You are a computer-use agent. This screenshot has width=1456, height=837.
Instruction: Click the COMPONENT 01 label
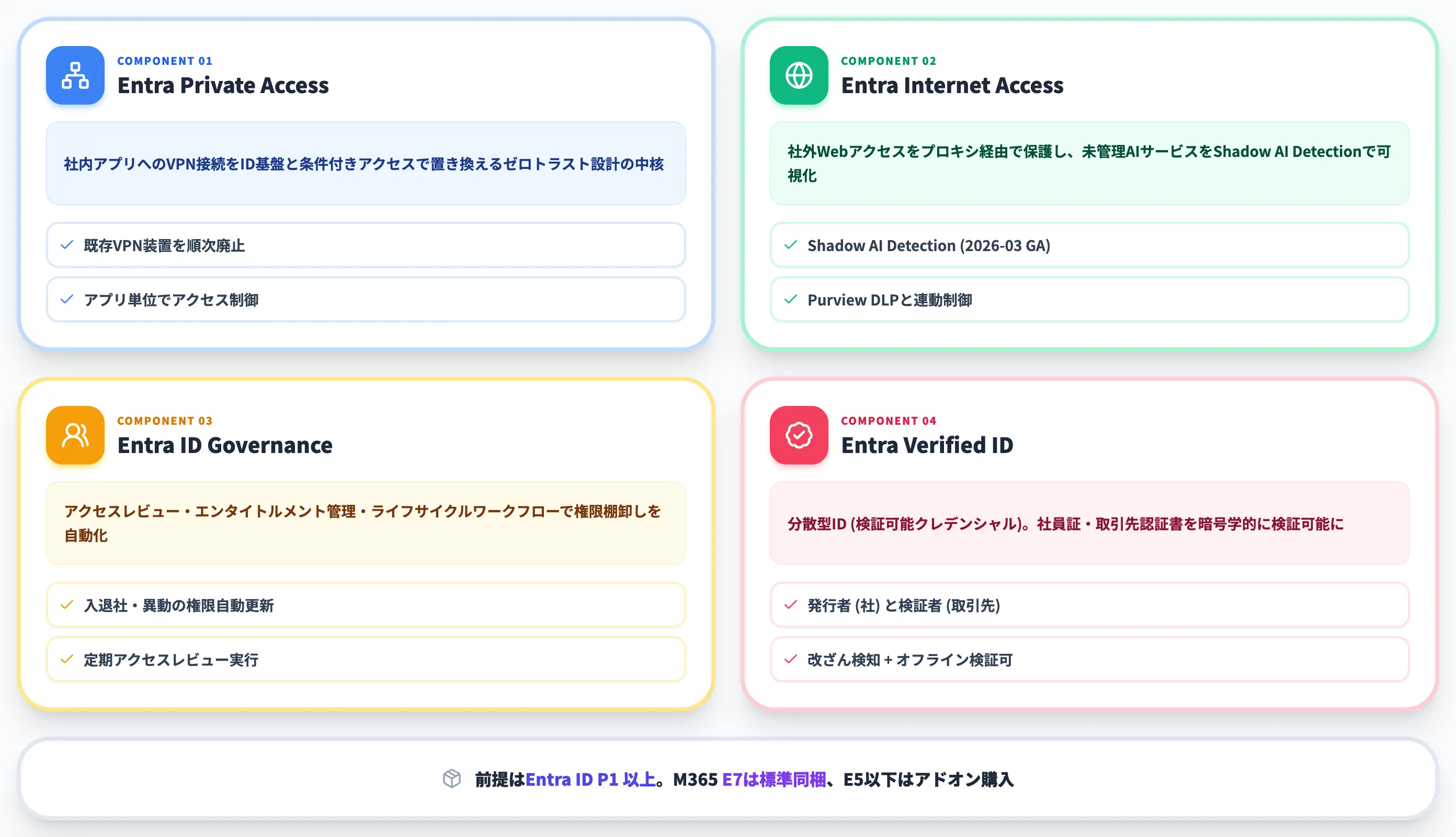point(165,61)
